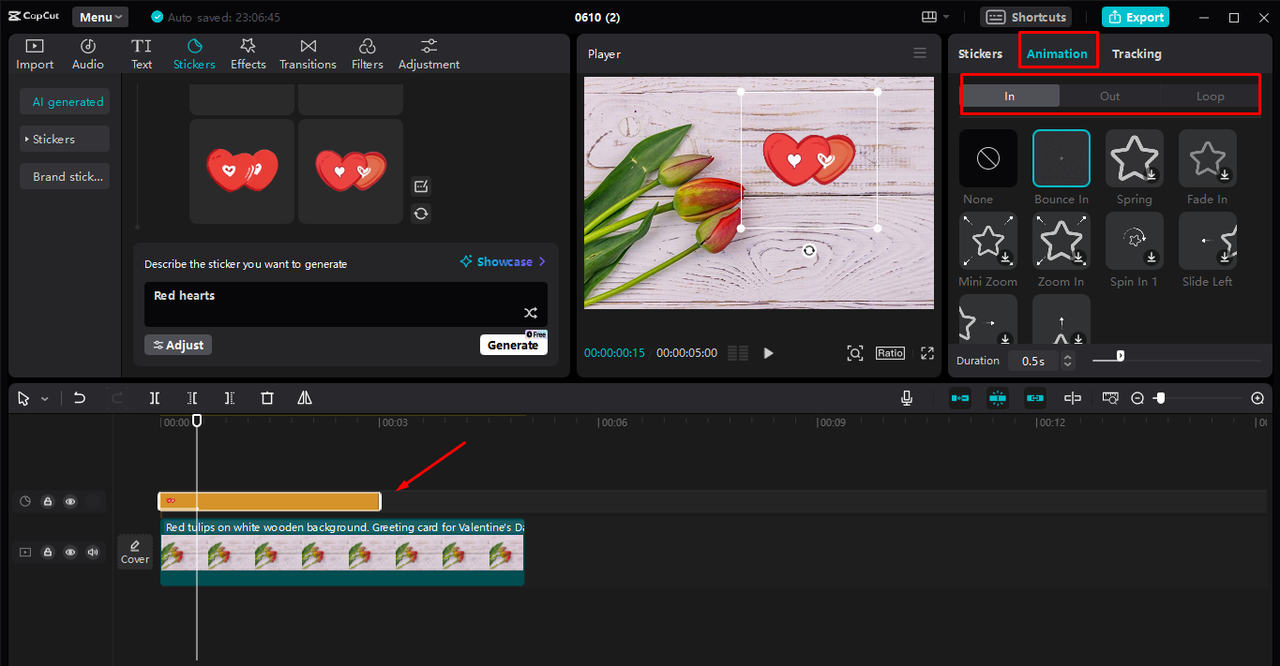The height and width of the screenshot is (666, 1280).
Task: Open the Text panel
Action: tap(142, 54)
